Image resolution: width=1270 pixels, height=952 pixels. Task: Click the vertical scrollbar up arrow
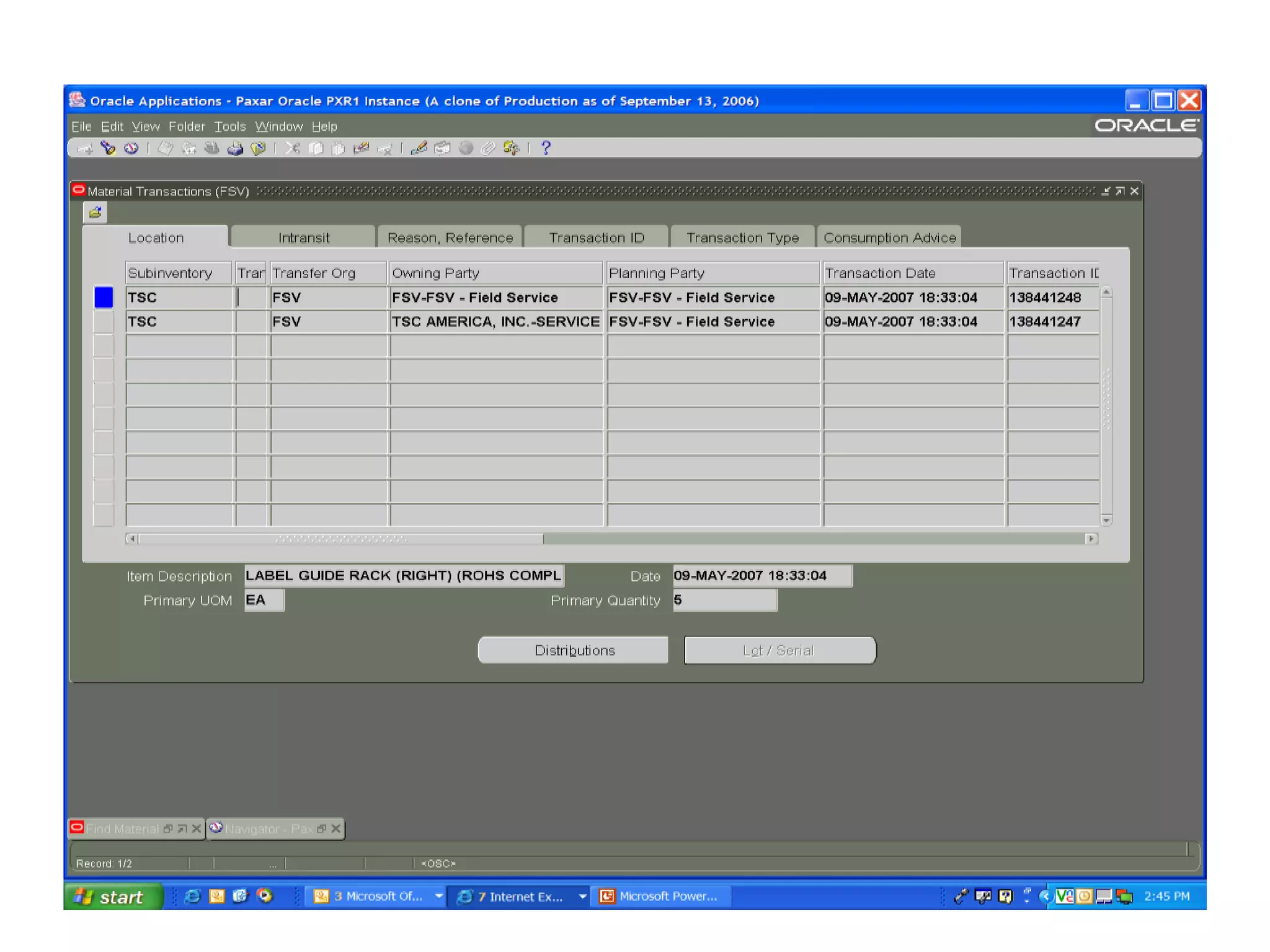pos(1106,292)
